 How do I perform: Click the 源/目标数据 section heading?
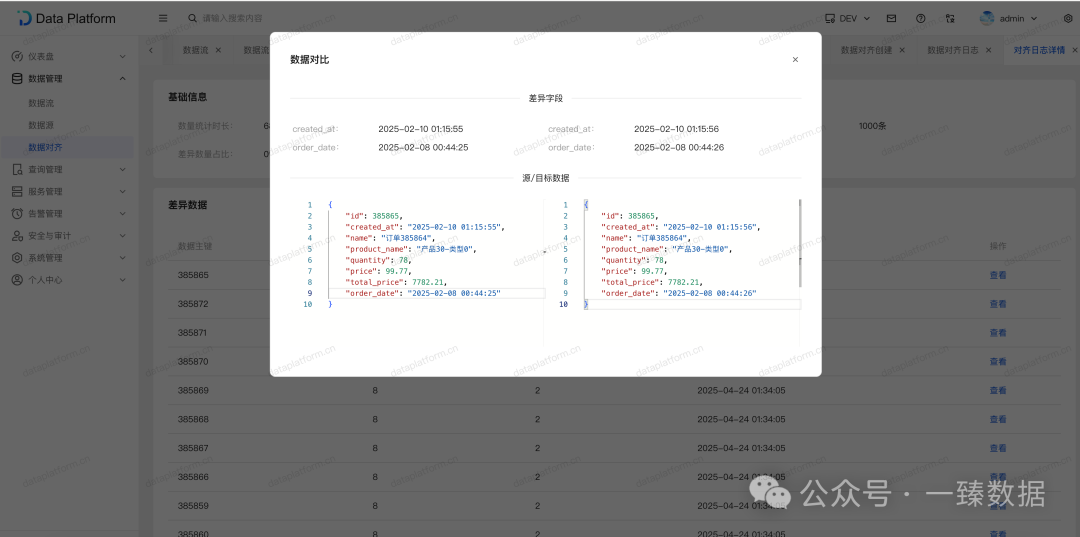click(x=546, y=178)
